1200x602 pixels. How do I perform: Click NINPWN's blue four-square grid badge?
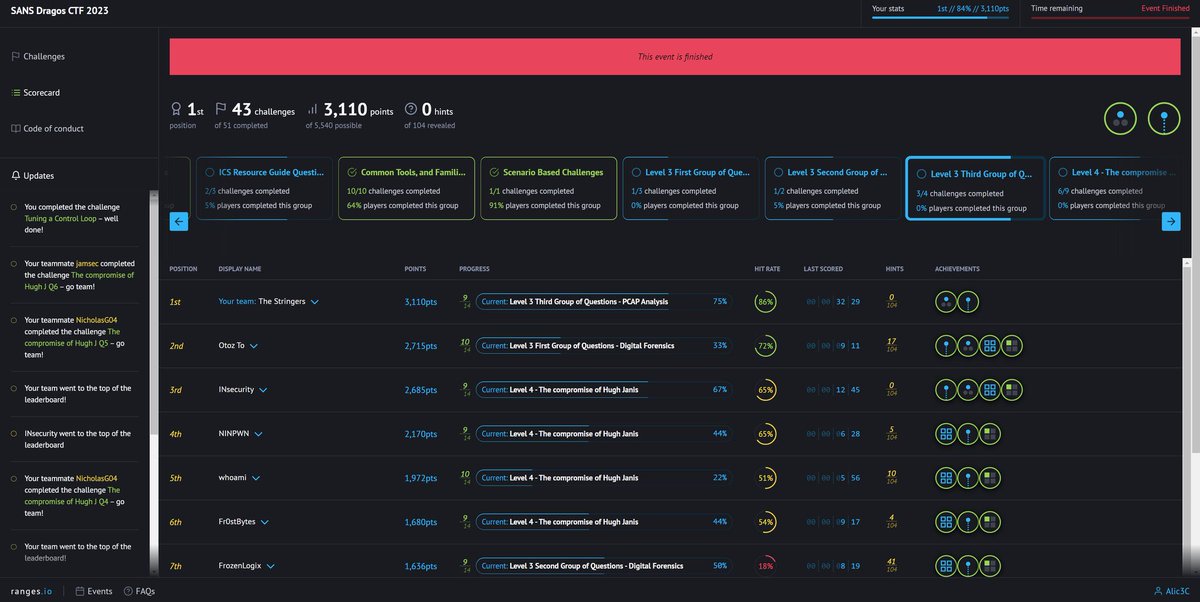[945, 434]
